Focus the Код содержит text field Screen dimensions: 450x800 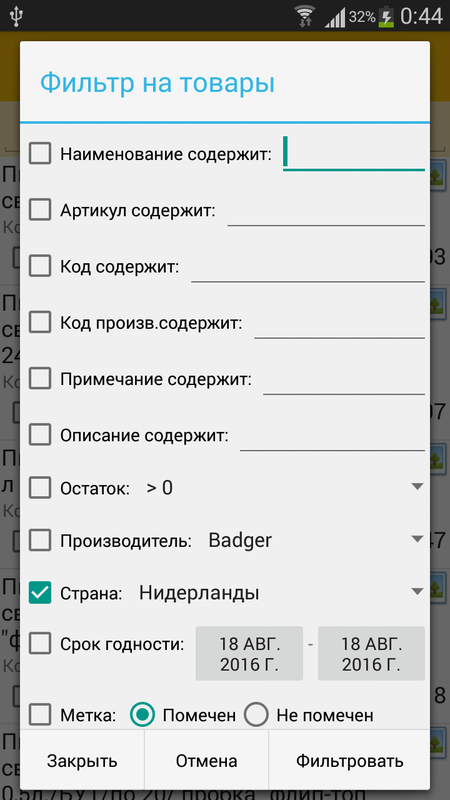pyautogui.click(x=308, y=267)
